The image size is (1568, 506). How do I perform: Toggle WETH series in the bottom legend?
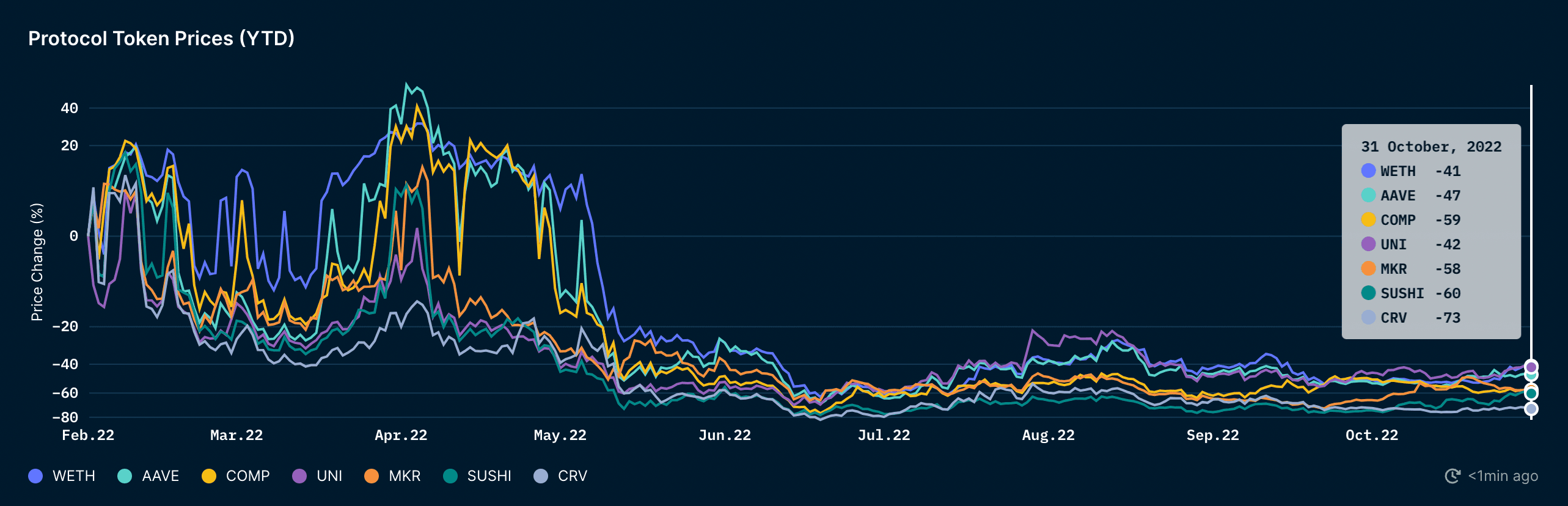click(x=62, y=476)
